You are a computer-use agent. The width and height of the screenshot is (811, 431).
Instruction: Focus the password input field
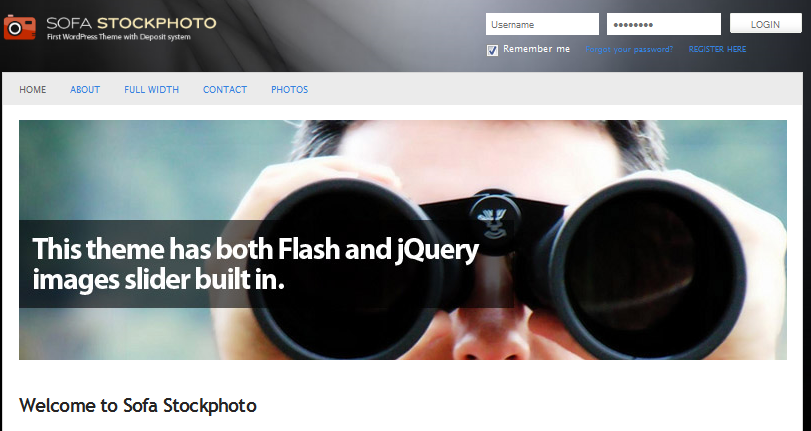664,24
